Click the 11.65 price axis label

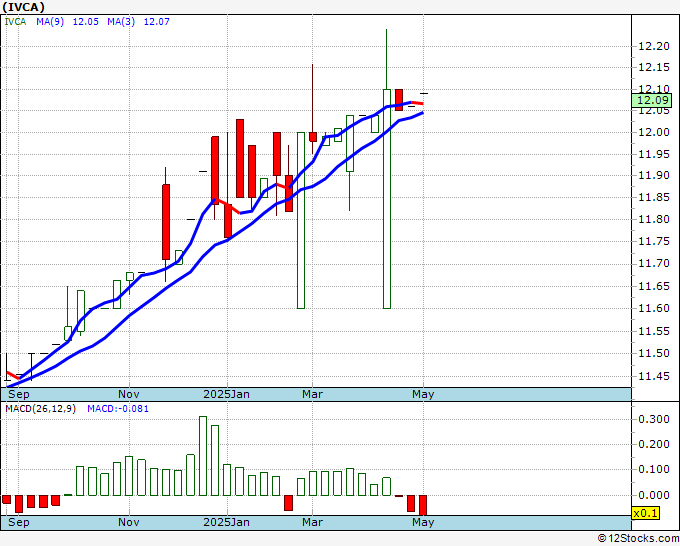(x=654, y=286)
